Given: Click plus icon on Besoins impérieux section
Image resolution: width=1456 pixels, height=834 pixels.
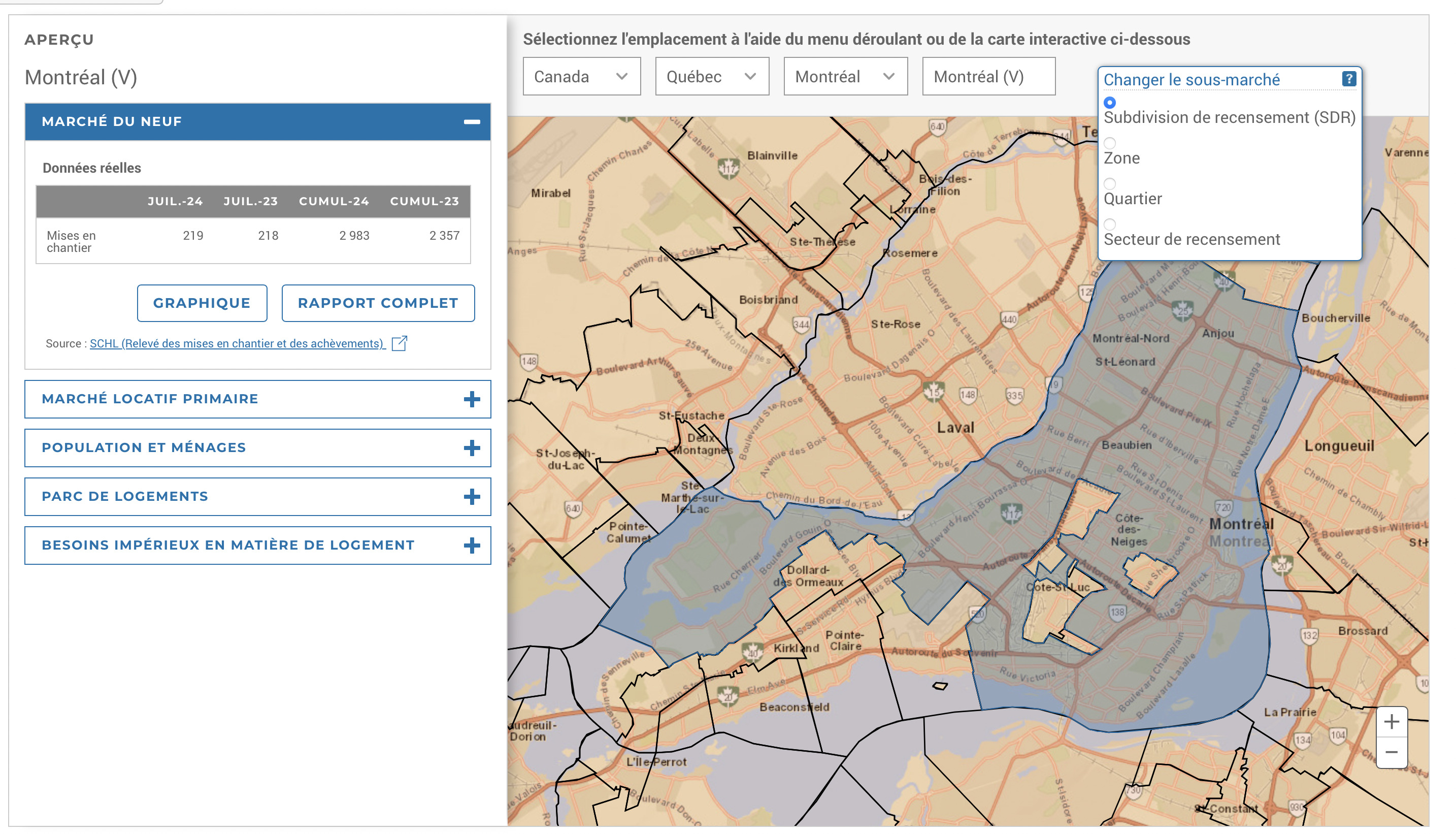Looking at the screenshot, I should (x=471, y=546).
